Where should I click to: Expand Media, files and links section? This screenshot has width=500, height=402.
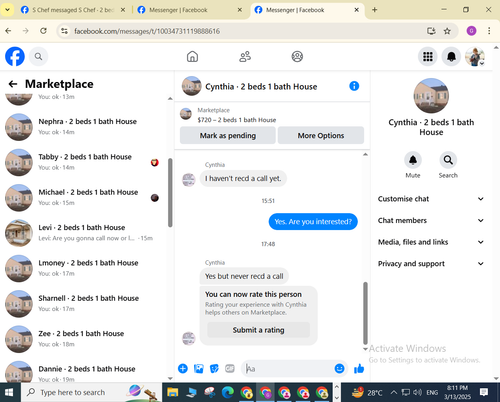[x=431, y=242]
